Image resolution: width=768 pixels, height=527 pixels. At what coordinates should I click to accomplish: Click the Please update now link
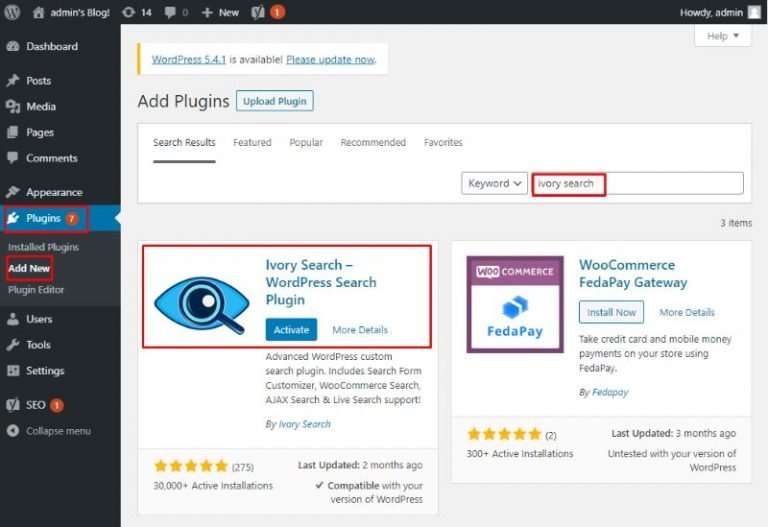click(x=331, y=59)
